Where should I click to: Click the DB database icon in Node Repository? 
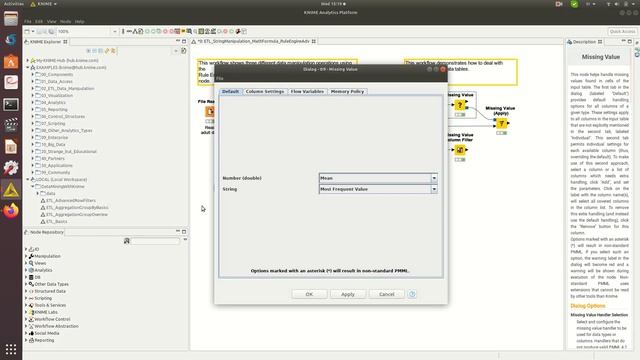[x=31, y=277]
